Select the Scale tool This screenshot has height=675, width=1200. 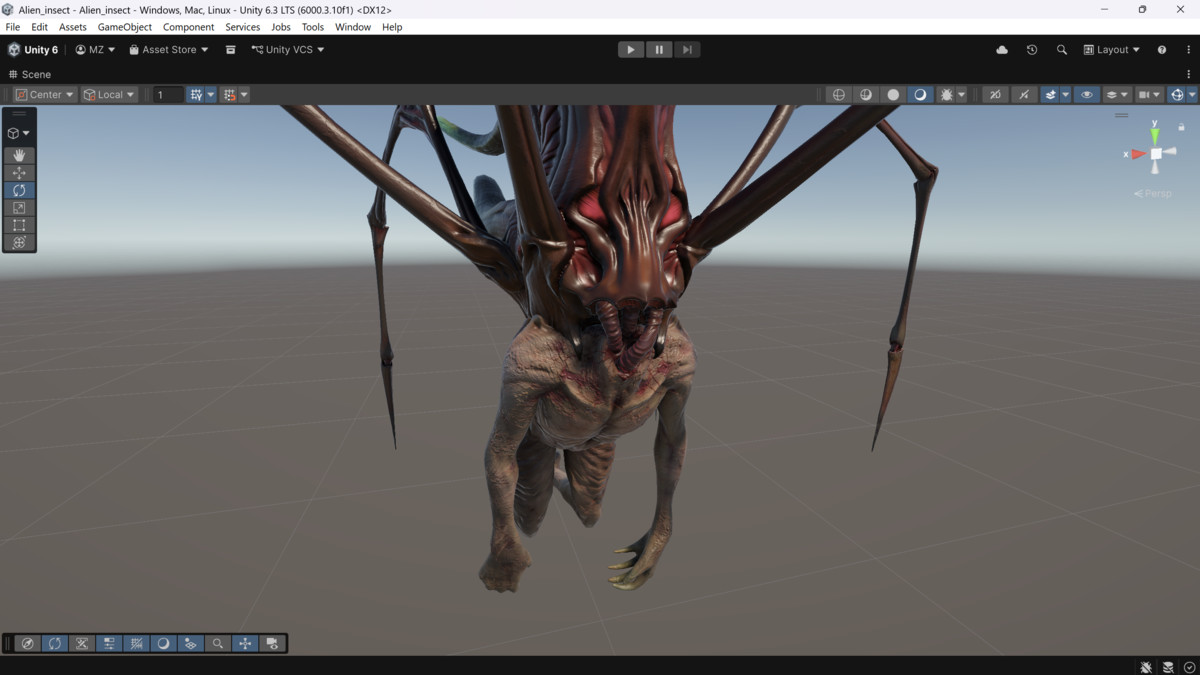point(19,207)
